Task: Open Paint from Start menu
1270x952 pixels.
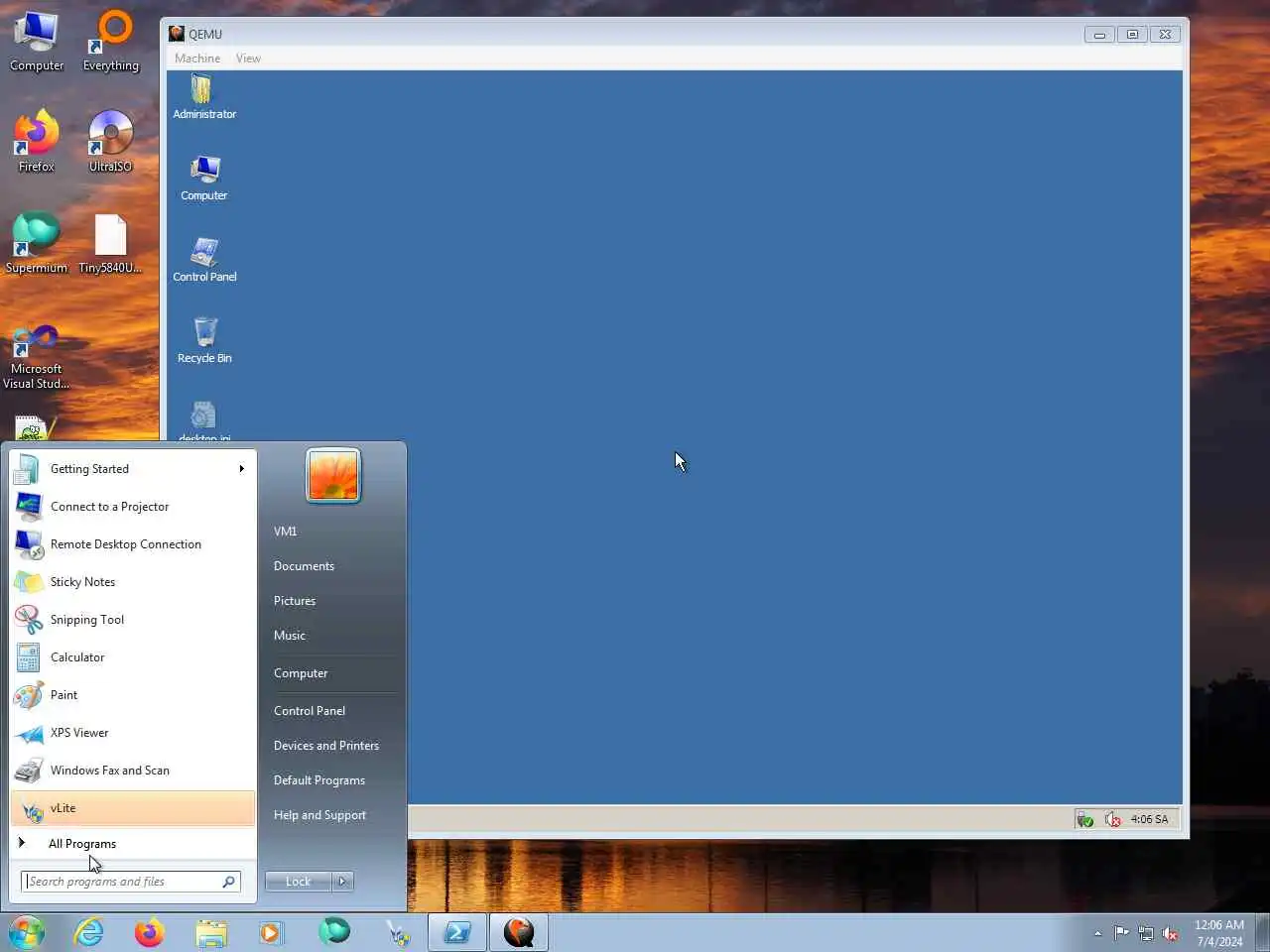Action: pyautogui.click(x=133, y=695)
